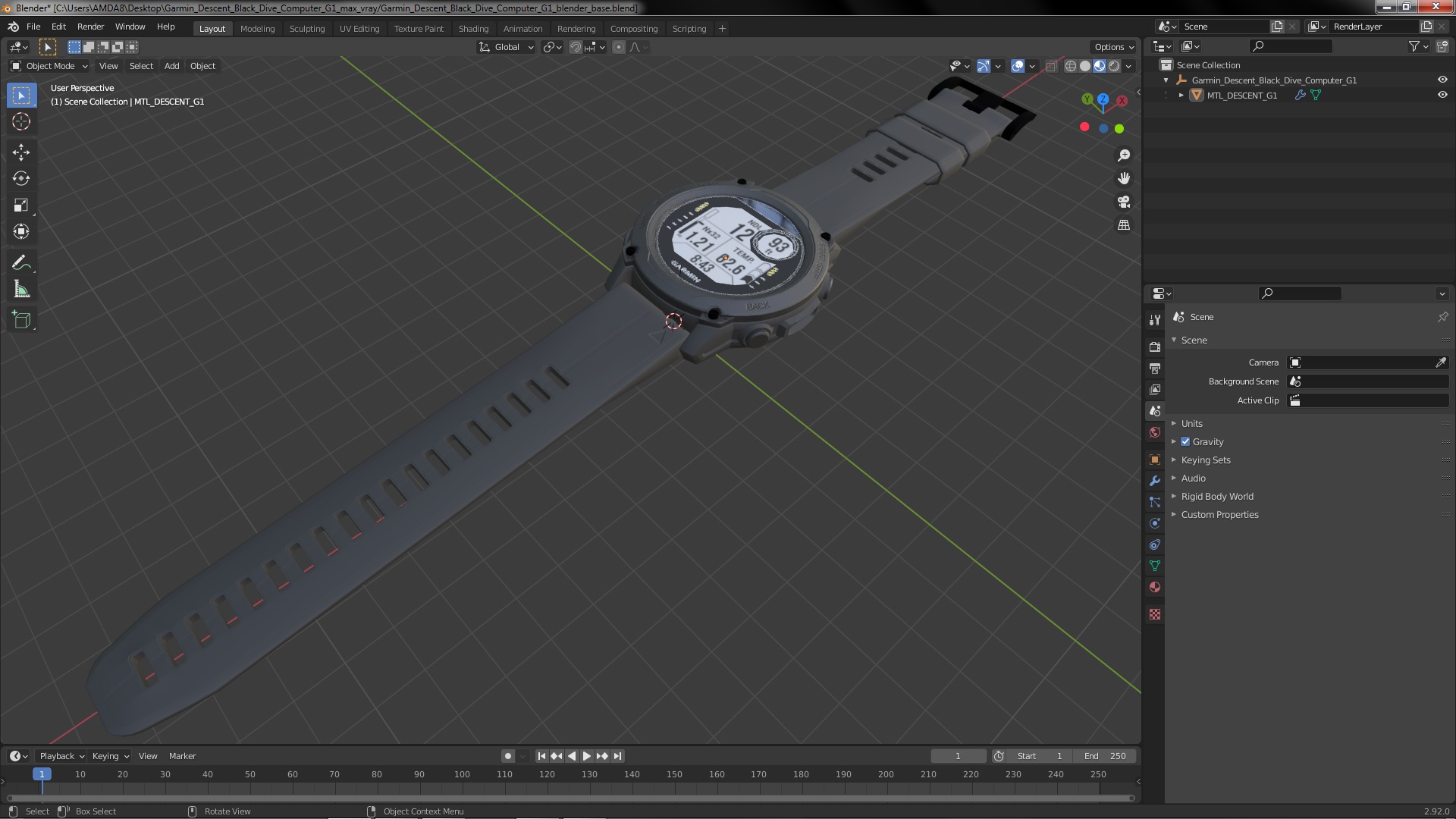
Task: Select the Annotate tool
Action: point(21,263)
